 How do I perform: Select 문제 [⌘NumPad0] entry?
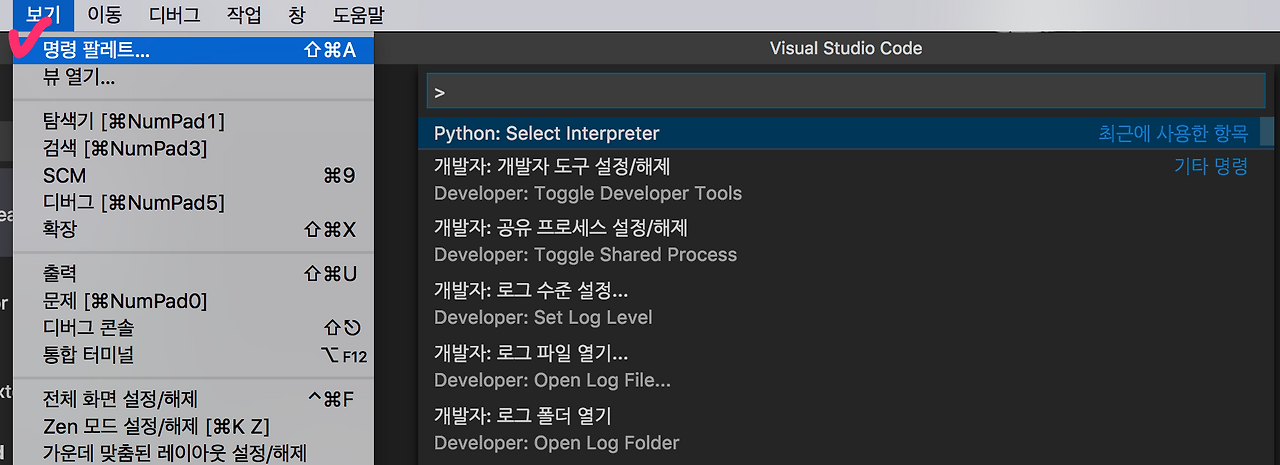click(193, 300)
